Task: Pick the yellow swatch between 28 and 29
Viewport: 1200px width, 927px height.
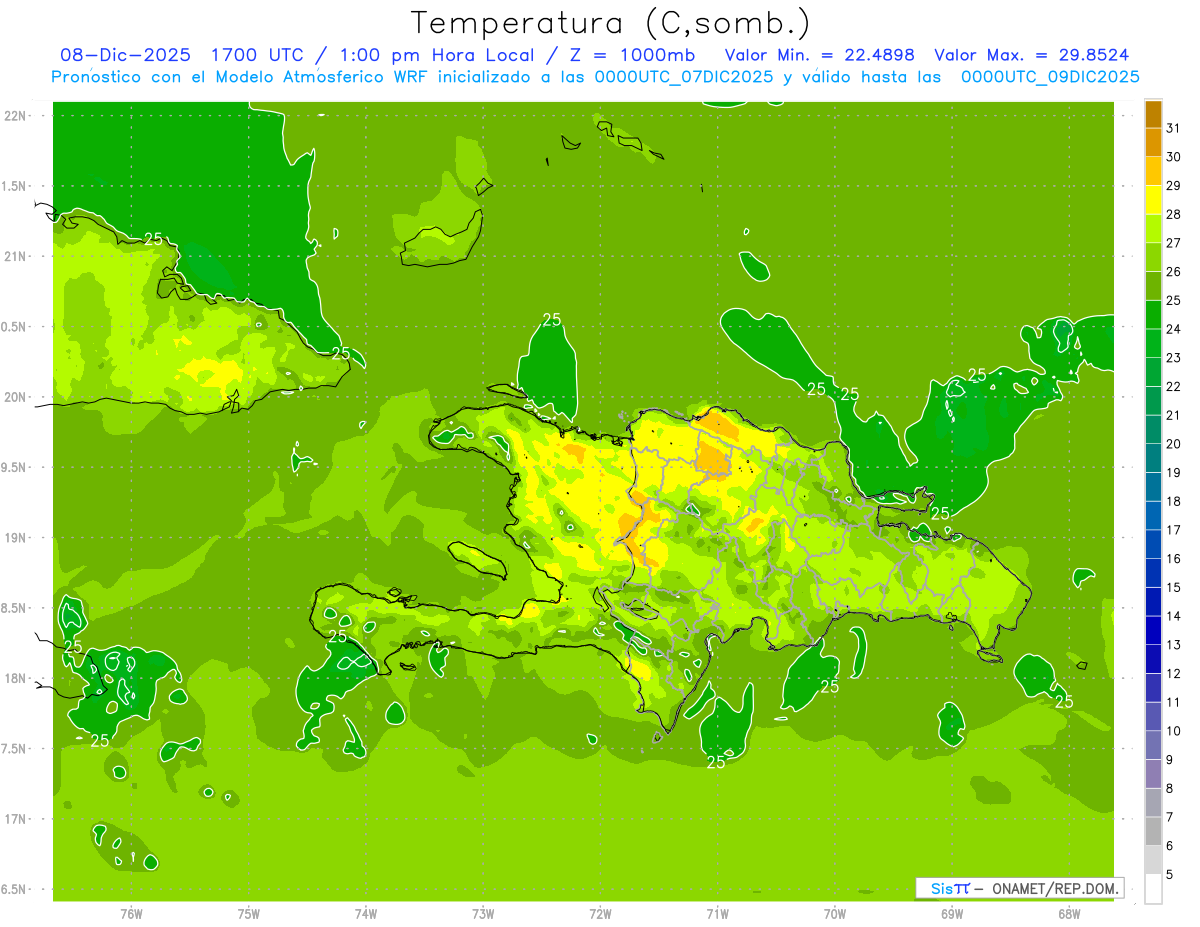Action: coord(1153,200)
